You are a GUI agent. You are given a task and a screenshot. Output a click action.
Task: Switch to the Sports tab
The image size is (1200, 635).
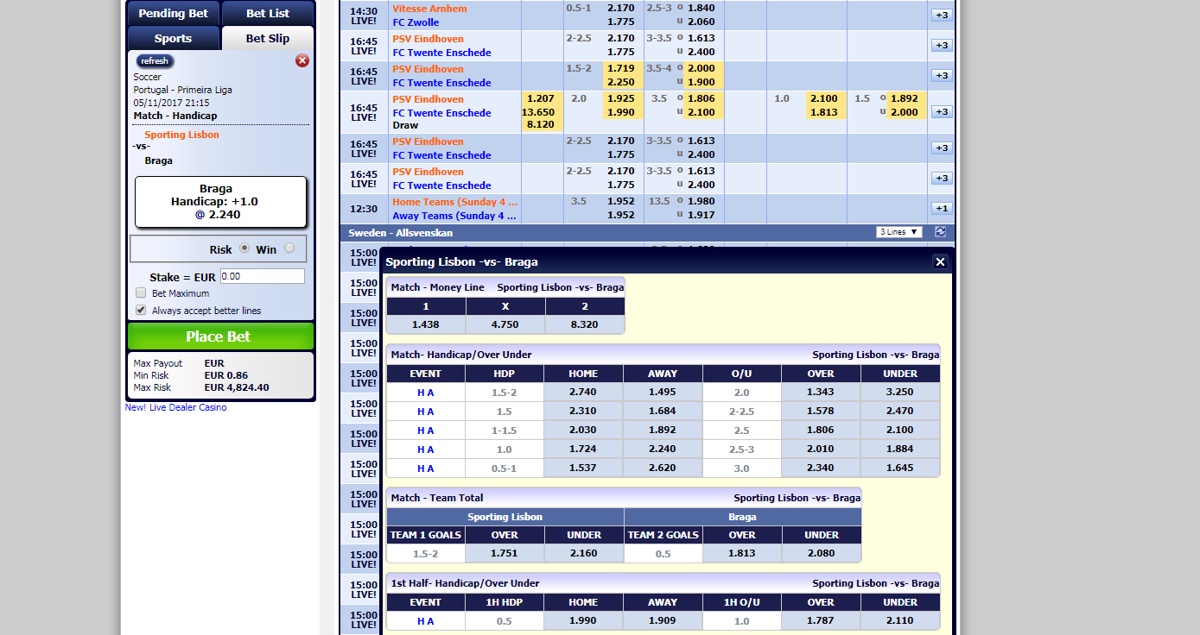[x=173, y=38]
